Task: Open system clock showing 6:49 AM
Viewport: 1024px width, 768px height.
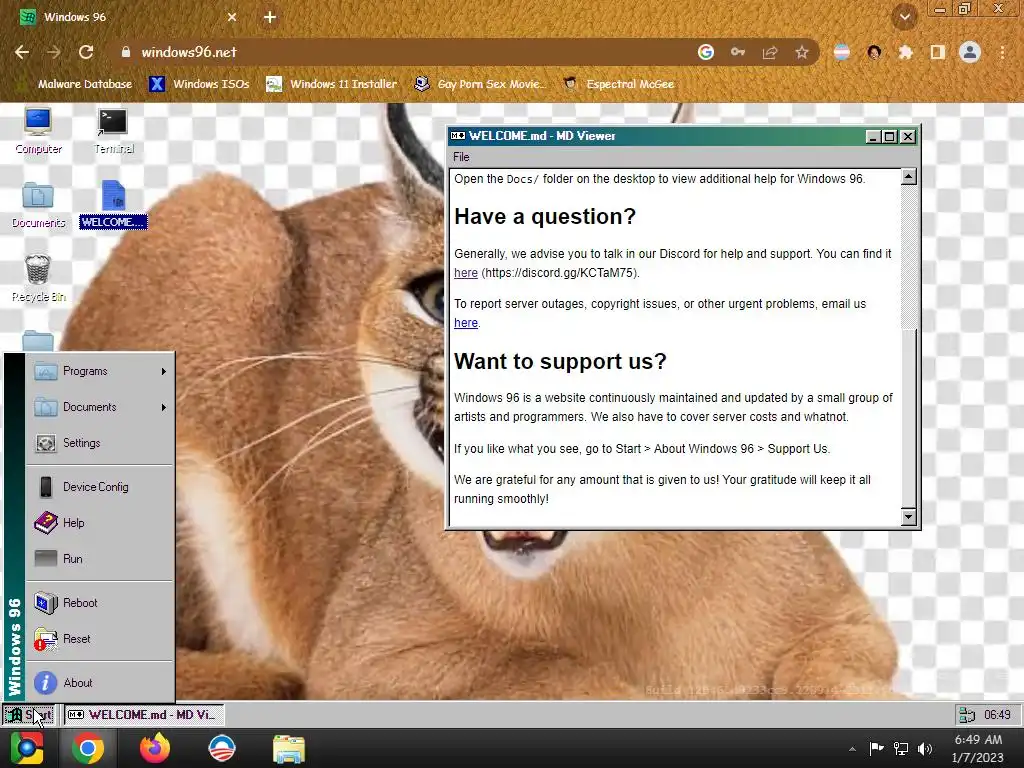Action: pyautogui.click(x=978, y=748)
